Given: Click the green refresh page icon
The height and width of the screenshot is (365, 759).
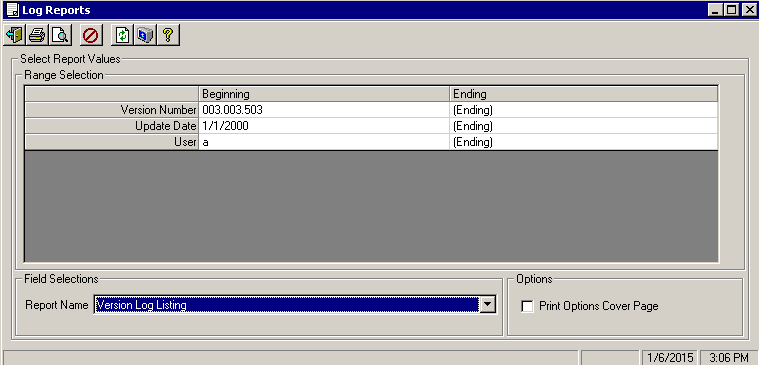Looking at the screenshot, I should (x=122, y=35).
